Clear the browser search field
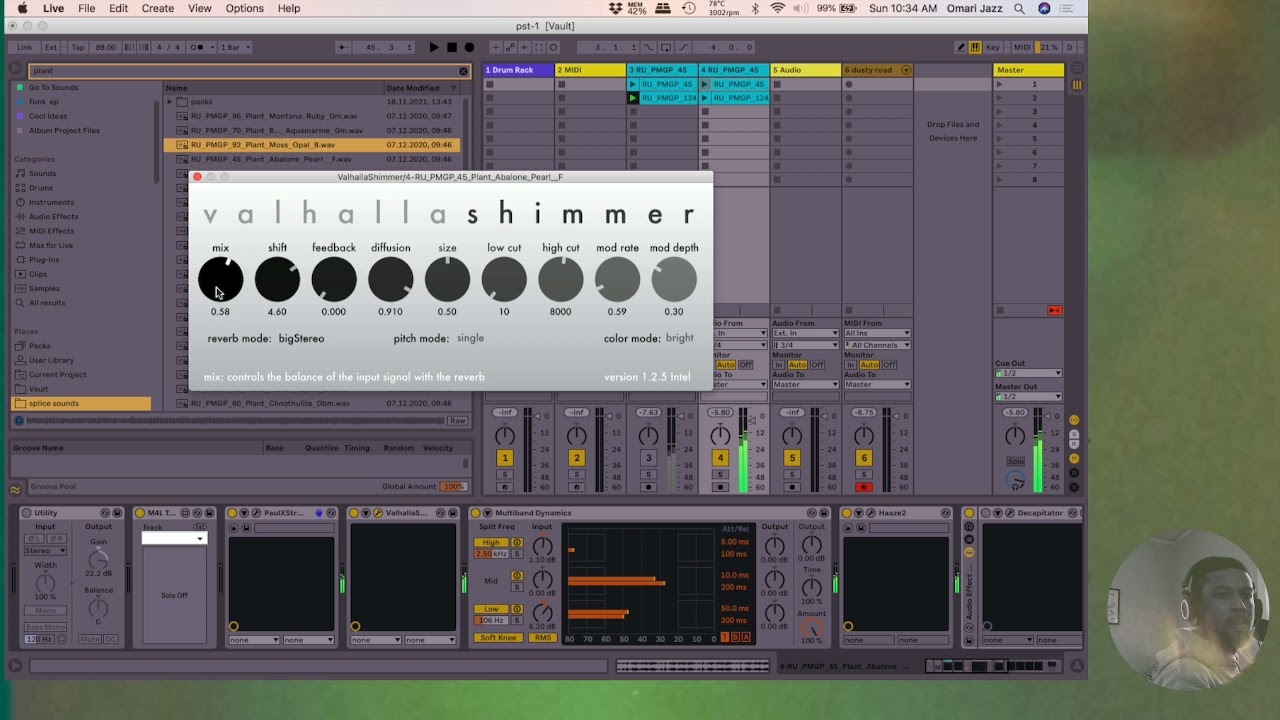 tap(463, 71)
